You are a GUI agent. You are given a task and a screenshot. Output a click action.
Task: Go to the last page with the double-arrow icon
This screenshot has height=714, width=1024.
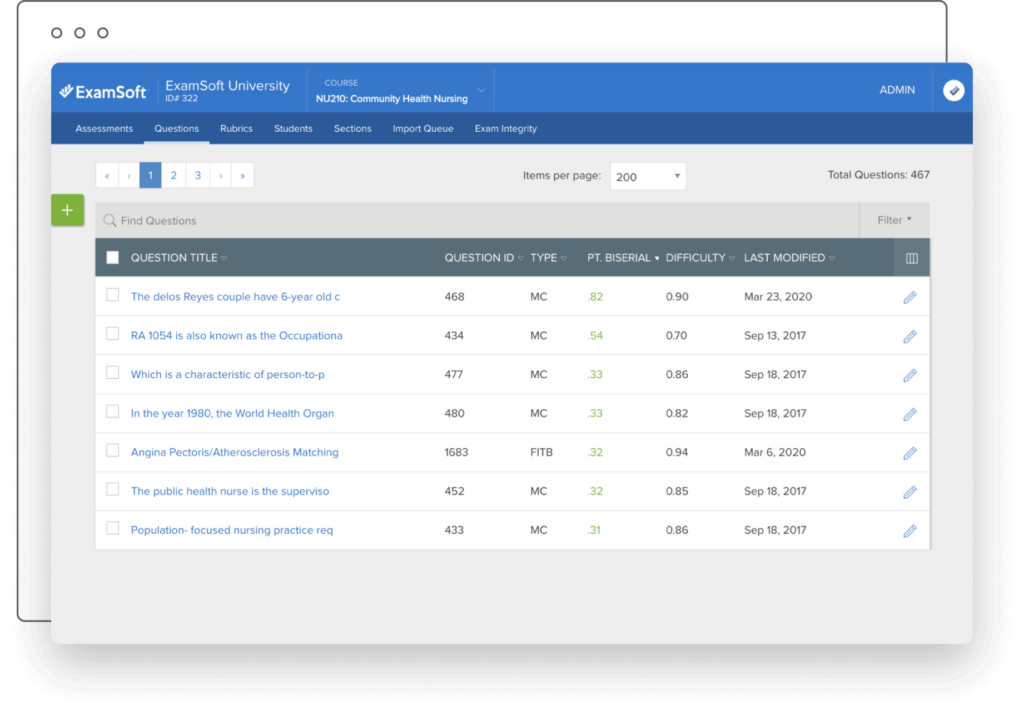[x=242, y=174]
